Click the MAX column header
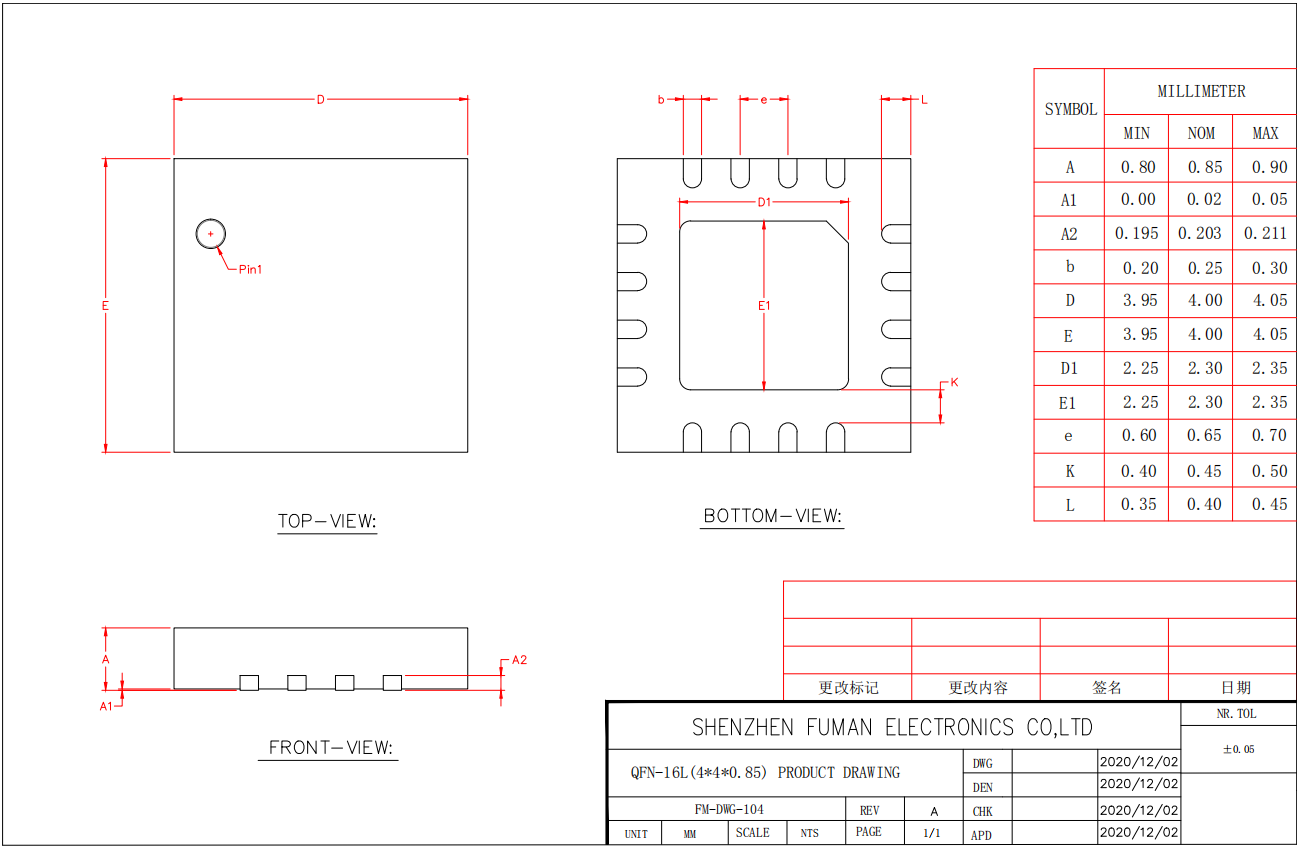 tap(1263, 132)
